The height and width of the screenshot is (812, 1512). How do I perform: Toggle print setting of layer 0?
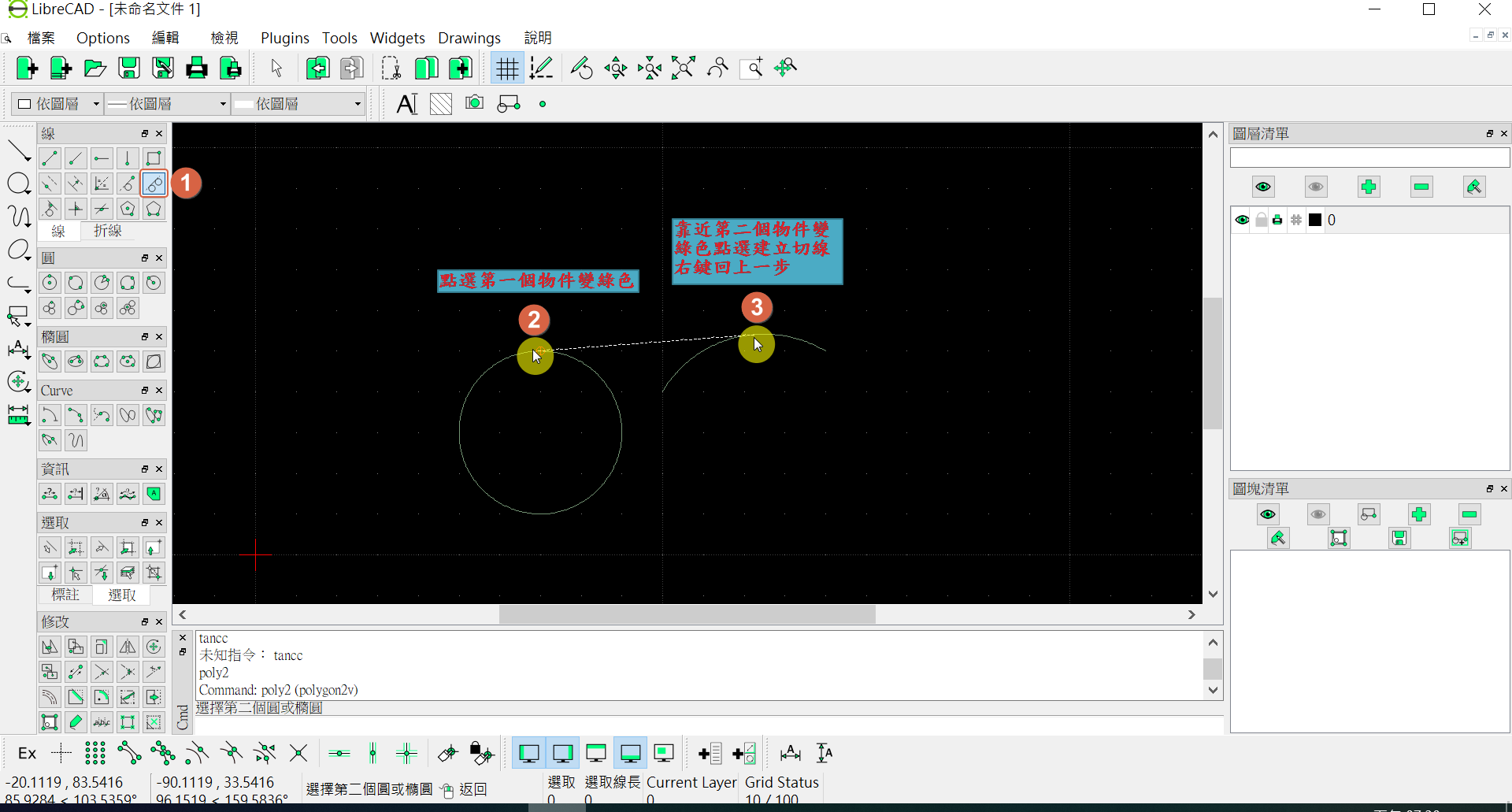(x=1277, y=220)
